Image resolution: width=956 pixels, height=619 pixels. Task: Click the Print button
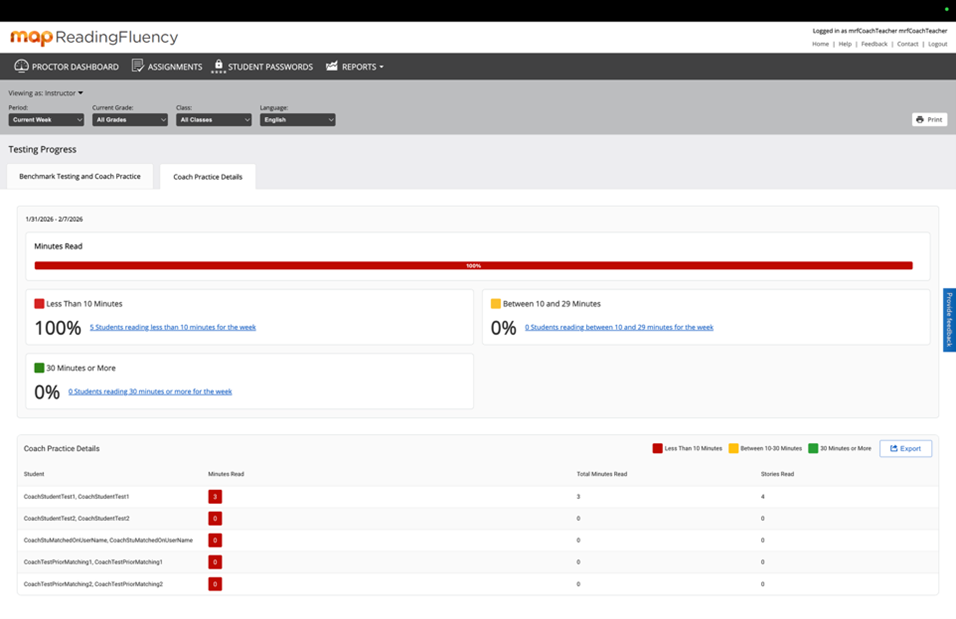(x=929, y=119)
